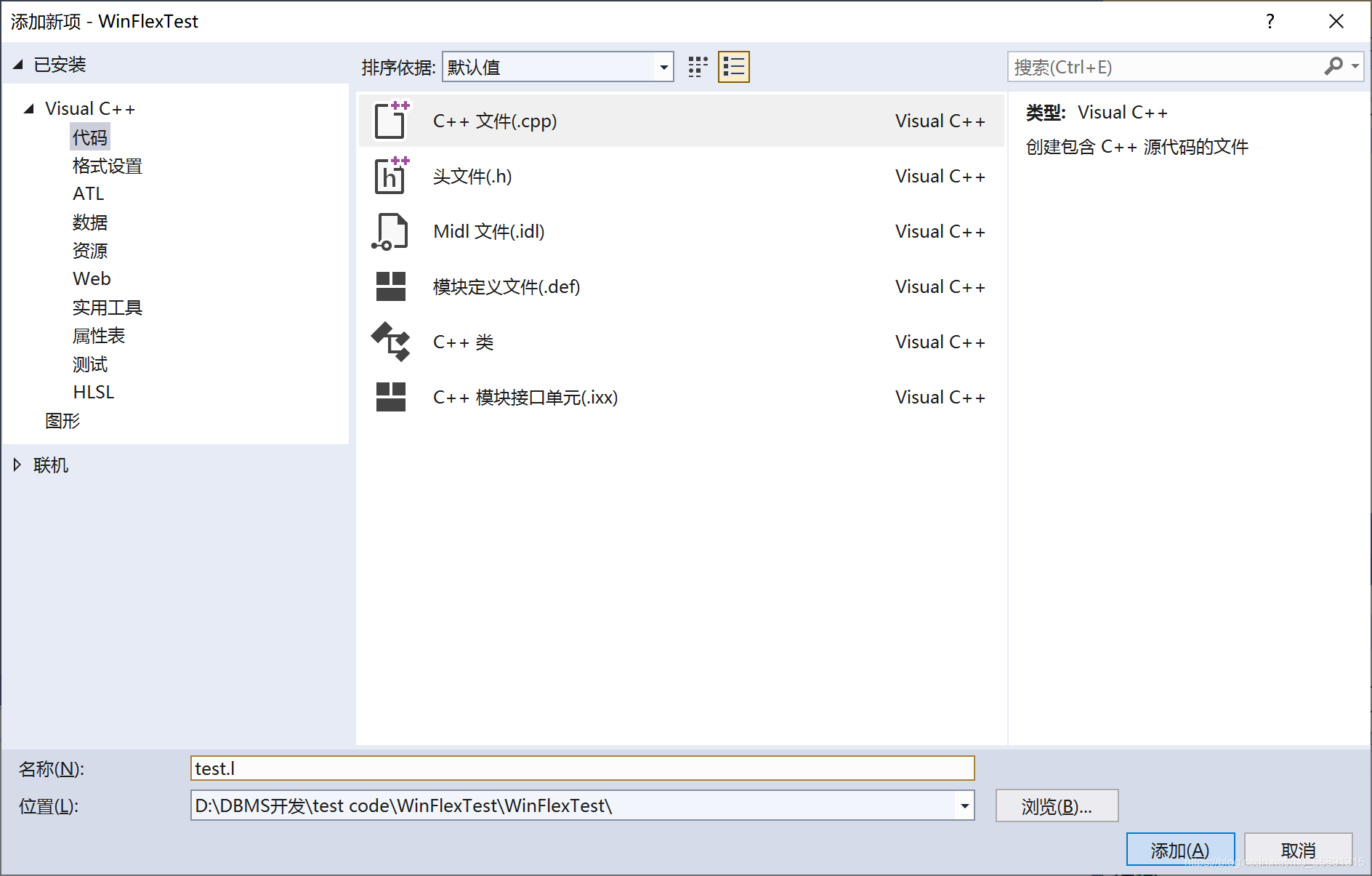Select the Midl 文件(.idl) template icon

click(390, 231)
